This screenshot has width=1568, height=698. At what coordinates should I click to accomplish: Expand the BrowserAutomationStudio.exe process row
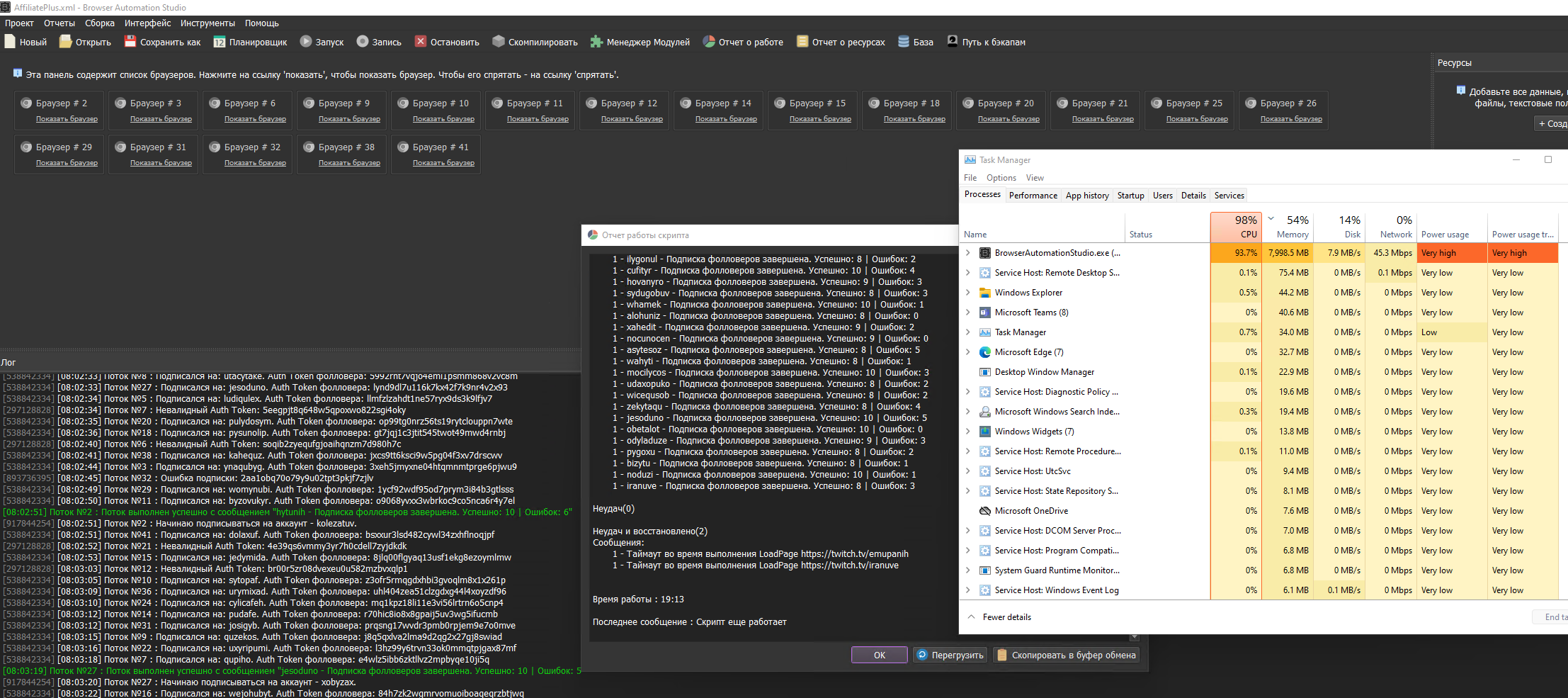click(968, 253)
